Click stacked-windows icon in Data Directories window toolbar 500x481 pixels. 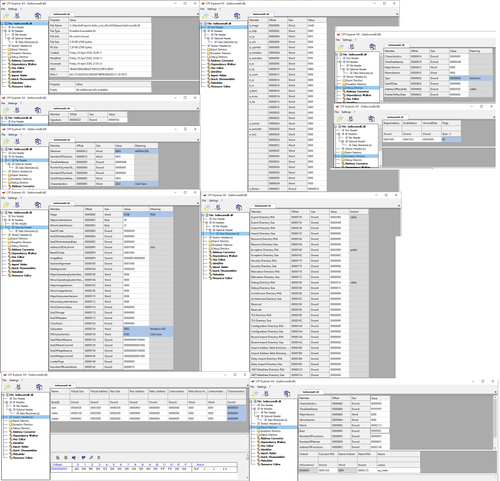pyautogui.click(x=239, y=207)
